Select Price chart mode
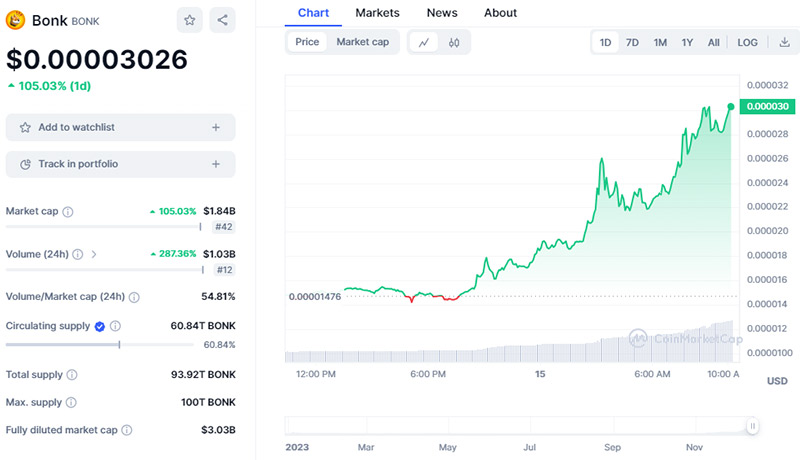The height and width of the screenshot is (460, 800). pos(307,42)
